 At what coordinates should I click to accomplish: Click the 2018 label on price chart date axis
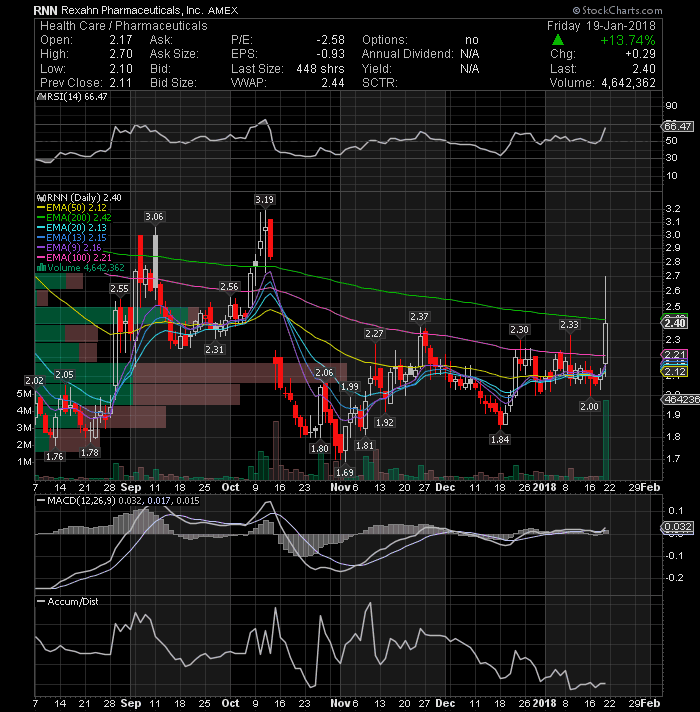pos(544,487)
